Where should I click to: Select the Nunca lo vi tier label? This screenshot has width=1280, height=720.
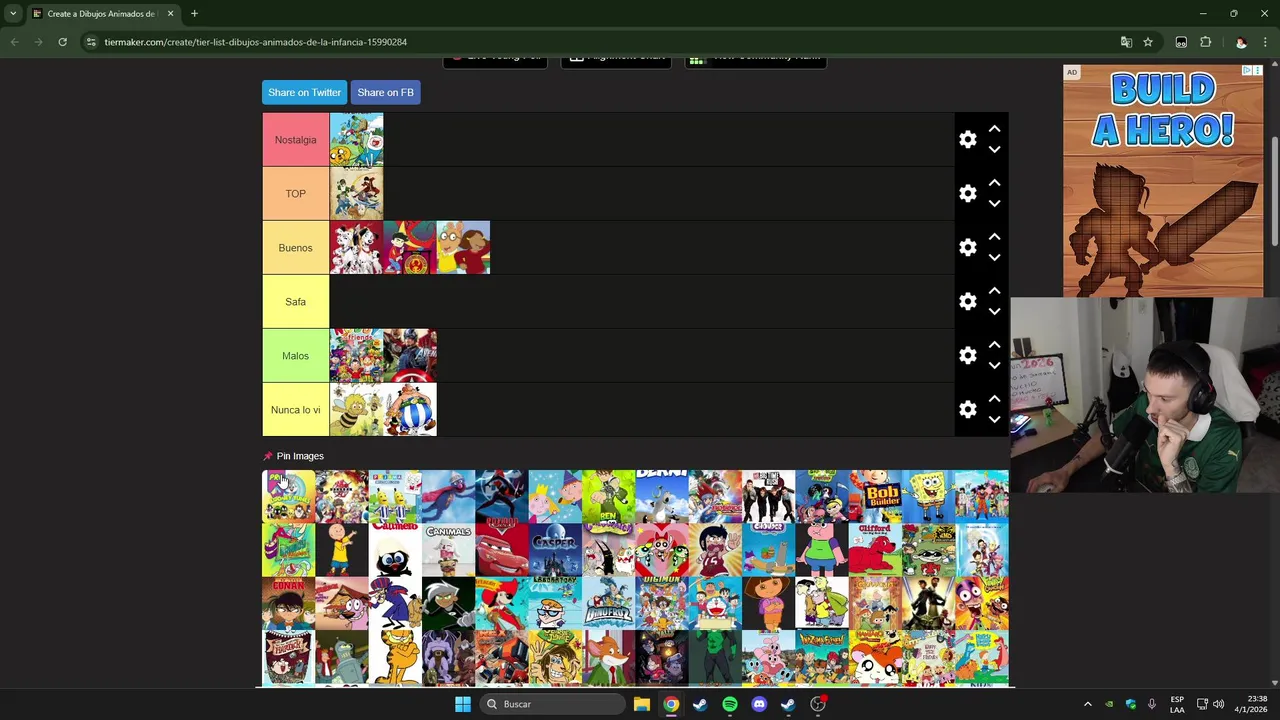click(295, 410)
